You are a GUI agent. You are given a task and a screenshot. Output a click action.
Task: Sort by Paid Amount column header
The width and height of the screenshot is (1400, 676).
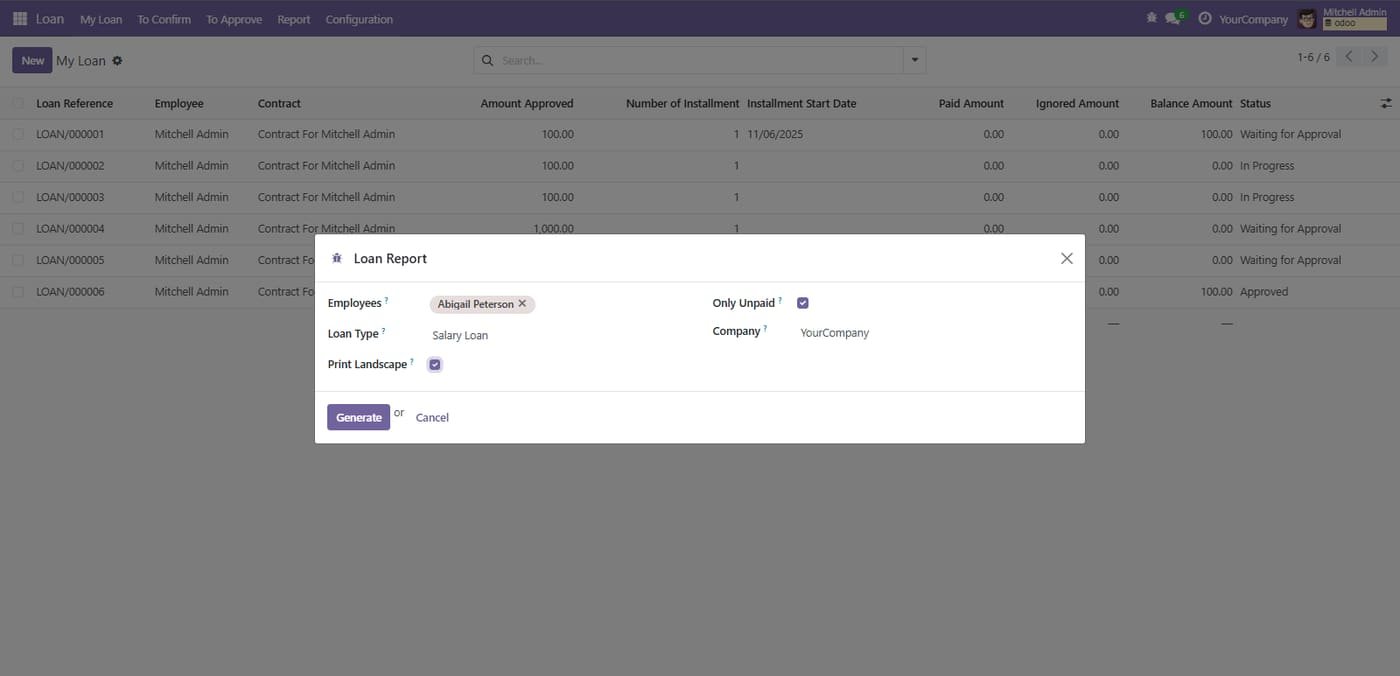[971, 103]
